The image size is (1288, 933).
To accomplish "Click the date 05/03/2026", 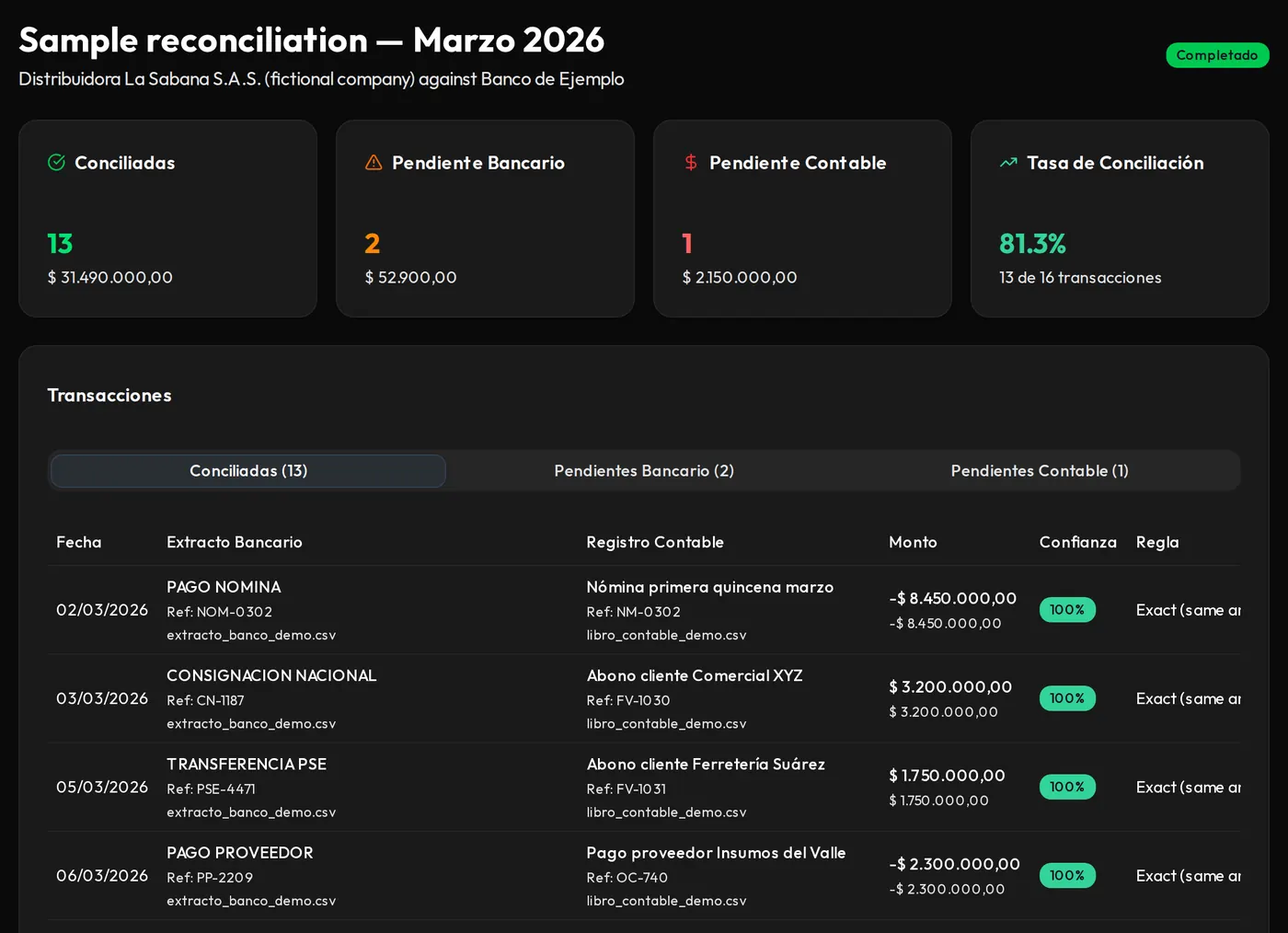I will pyautogui.click(x=102, y=788).
